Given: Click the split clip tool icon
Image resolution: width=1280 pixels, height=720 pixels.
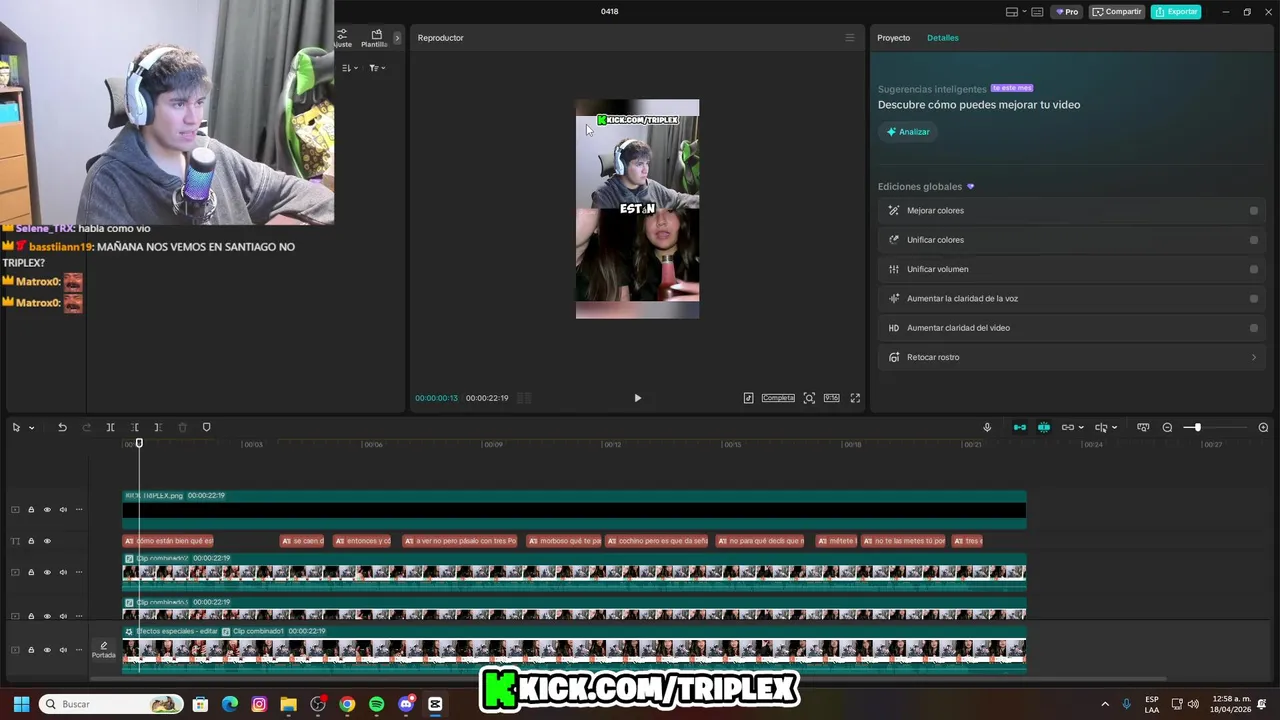Looking at the screenshot, I should click(x=110, y=427).
